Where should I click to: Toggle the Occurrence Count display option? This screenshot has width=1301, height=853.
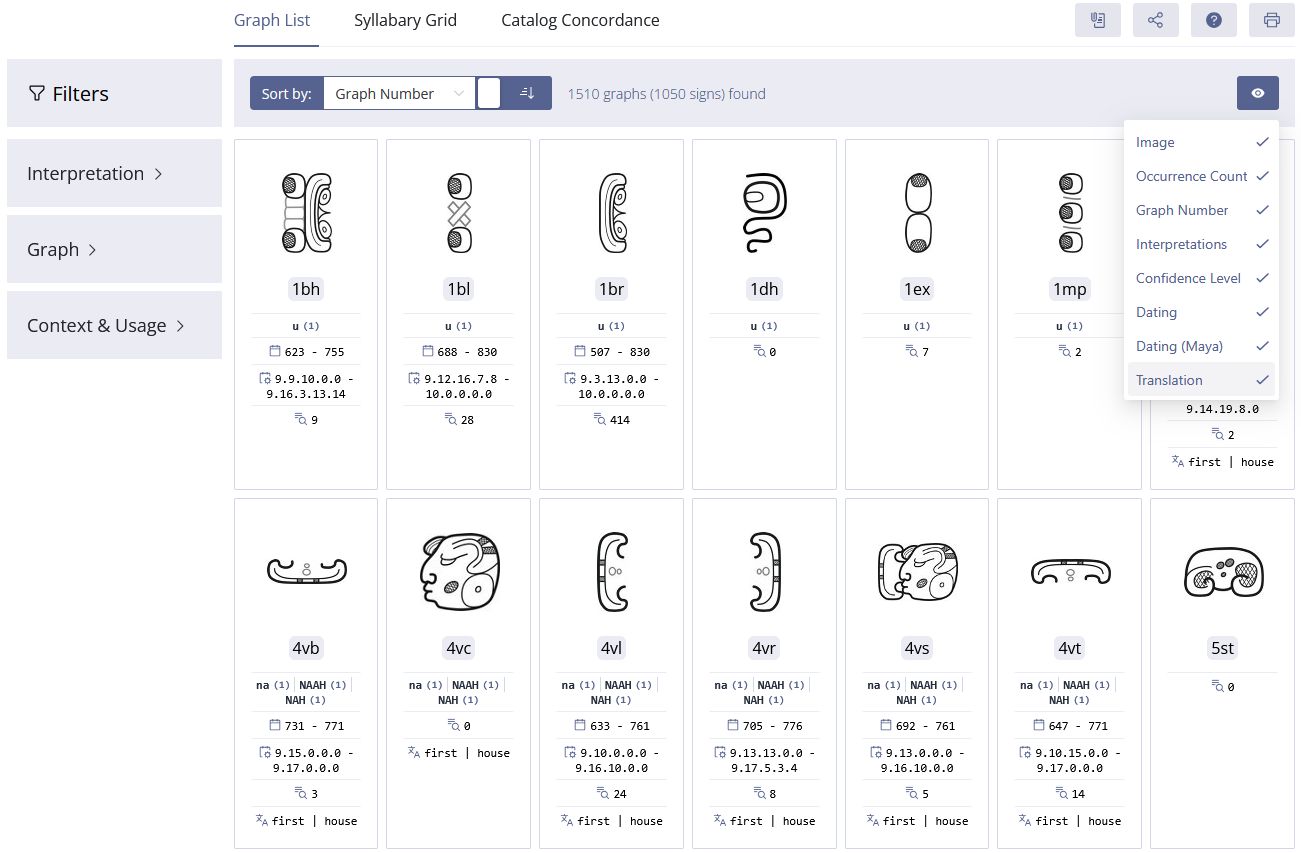coord(1202,176)
